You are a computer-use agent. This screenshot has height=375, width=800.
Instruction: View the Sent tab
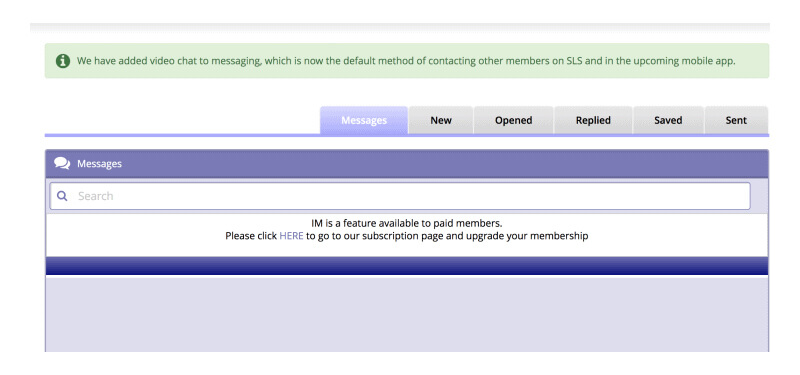coord(736,120)
